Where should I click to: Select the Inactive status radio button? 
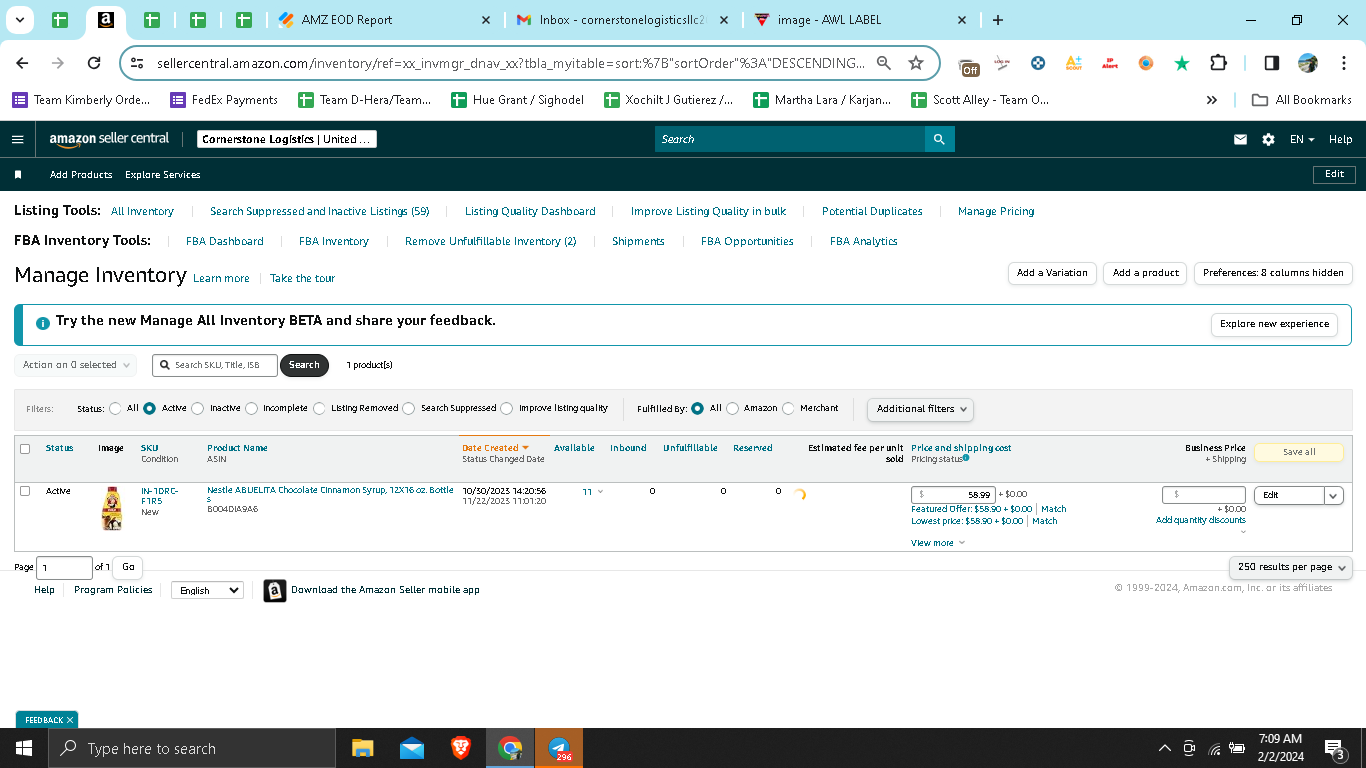pyautogui.click(x=198, y=408)
